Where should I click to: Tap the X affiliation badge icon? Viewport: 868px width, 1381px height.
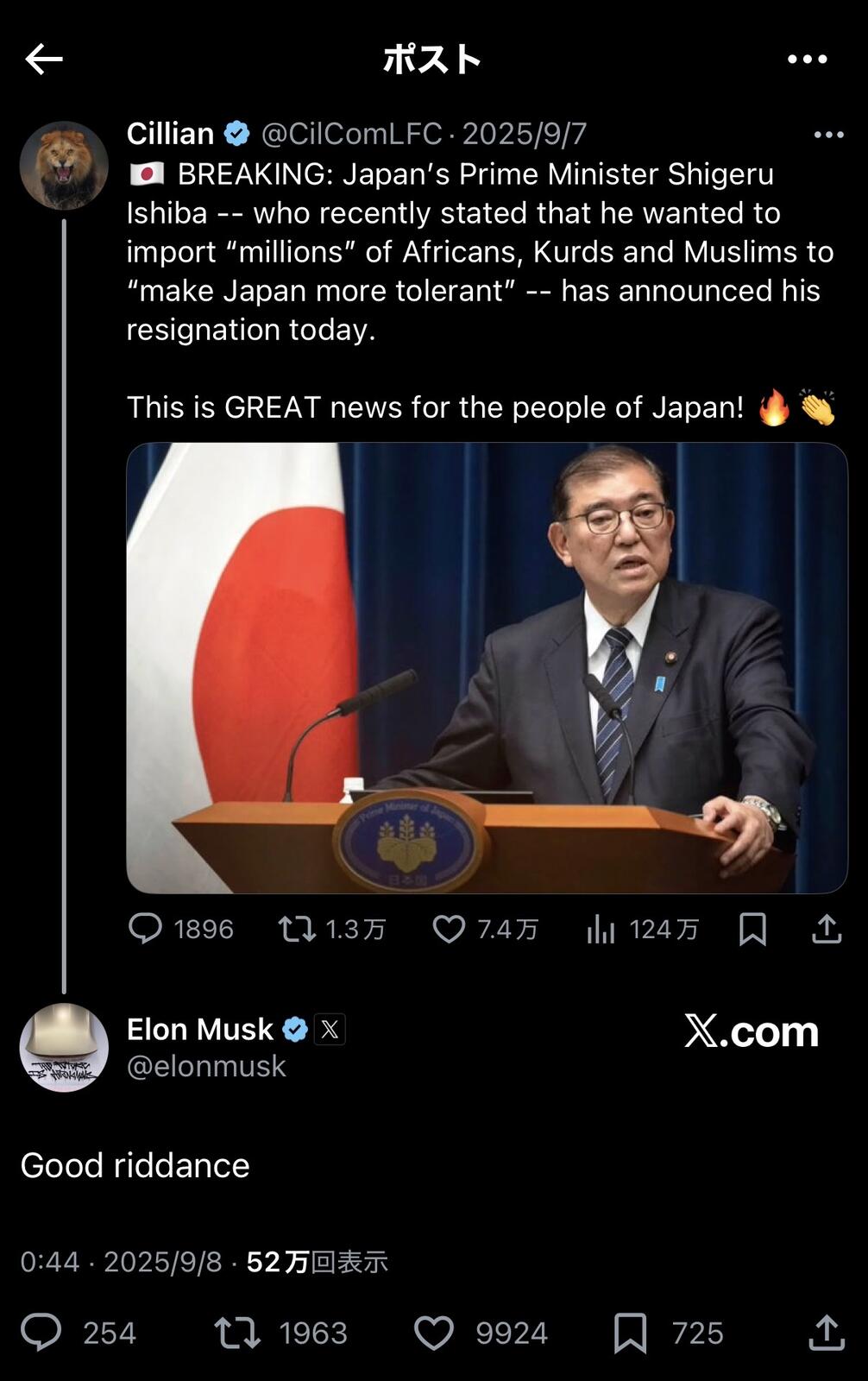(330, 1029)
